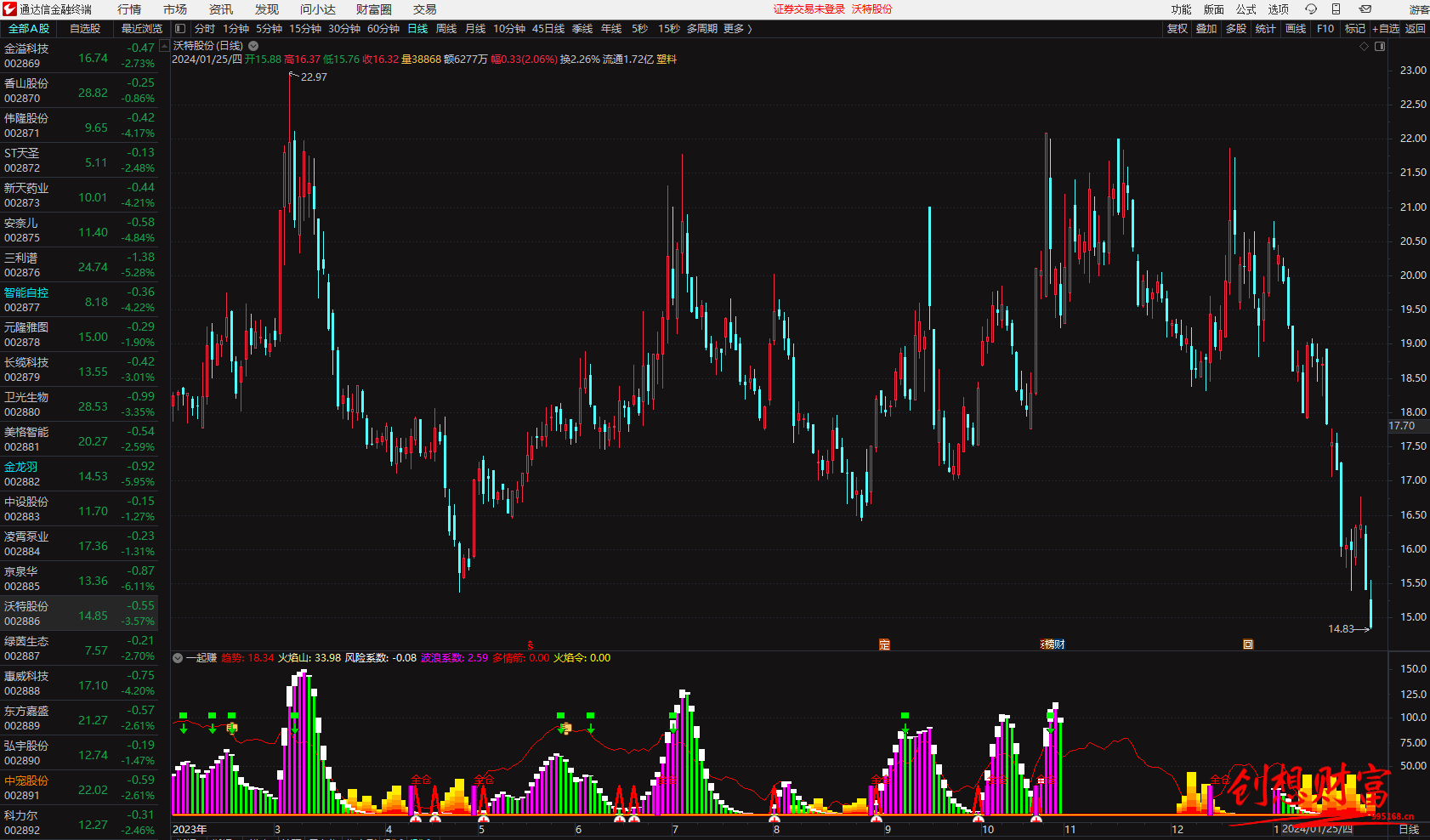Open the customer service headset icon

[1311, 9]
